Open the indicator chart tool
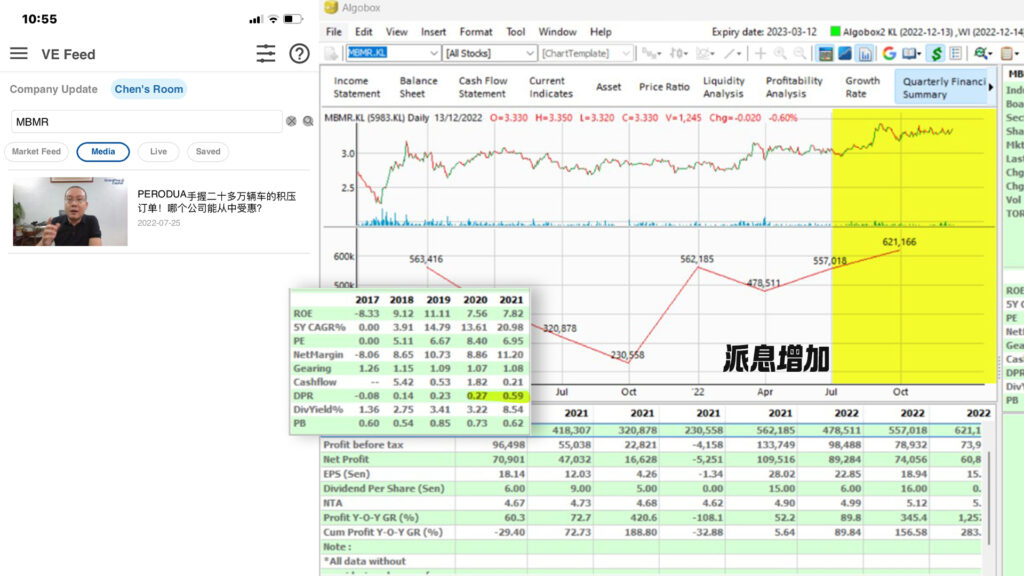The width and height of the screenshot is (1024, 576). tap(705, 54)
